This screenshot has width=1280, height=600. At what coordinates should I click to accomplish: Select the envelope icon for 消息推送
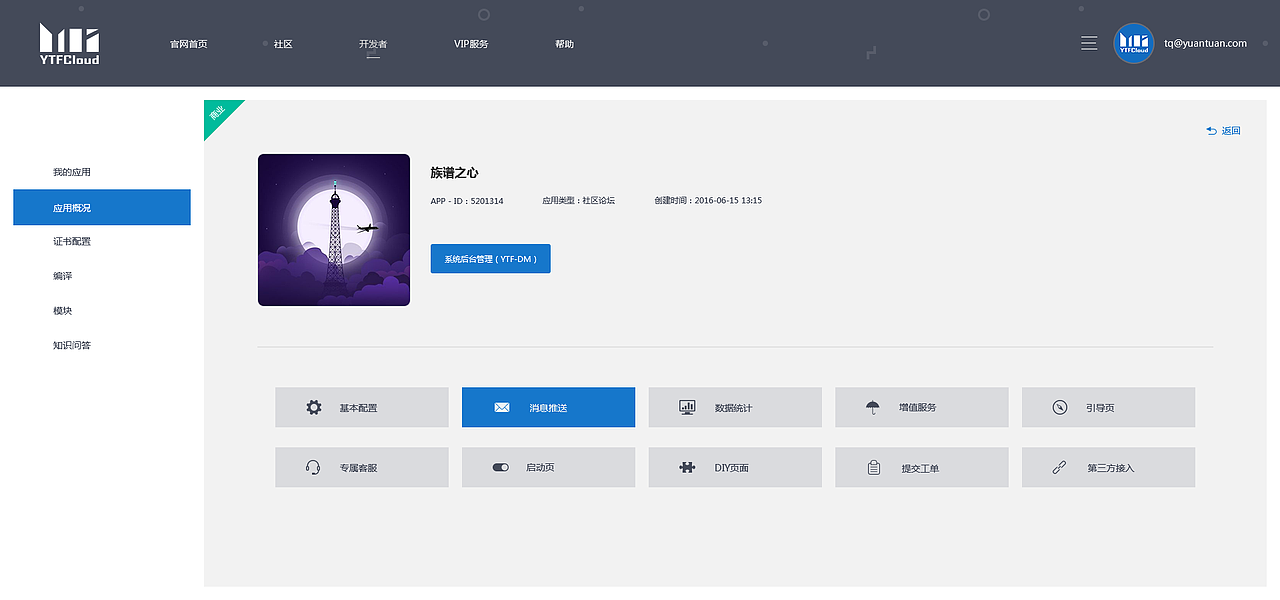pyautogui.click(x=501, y=407)
